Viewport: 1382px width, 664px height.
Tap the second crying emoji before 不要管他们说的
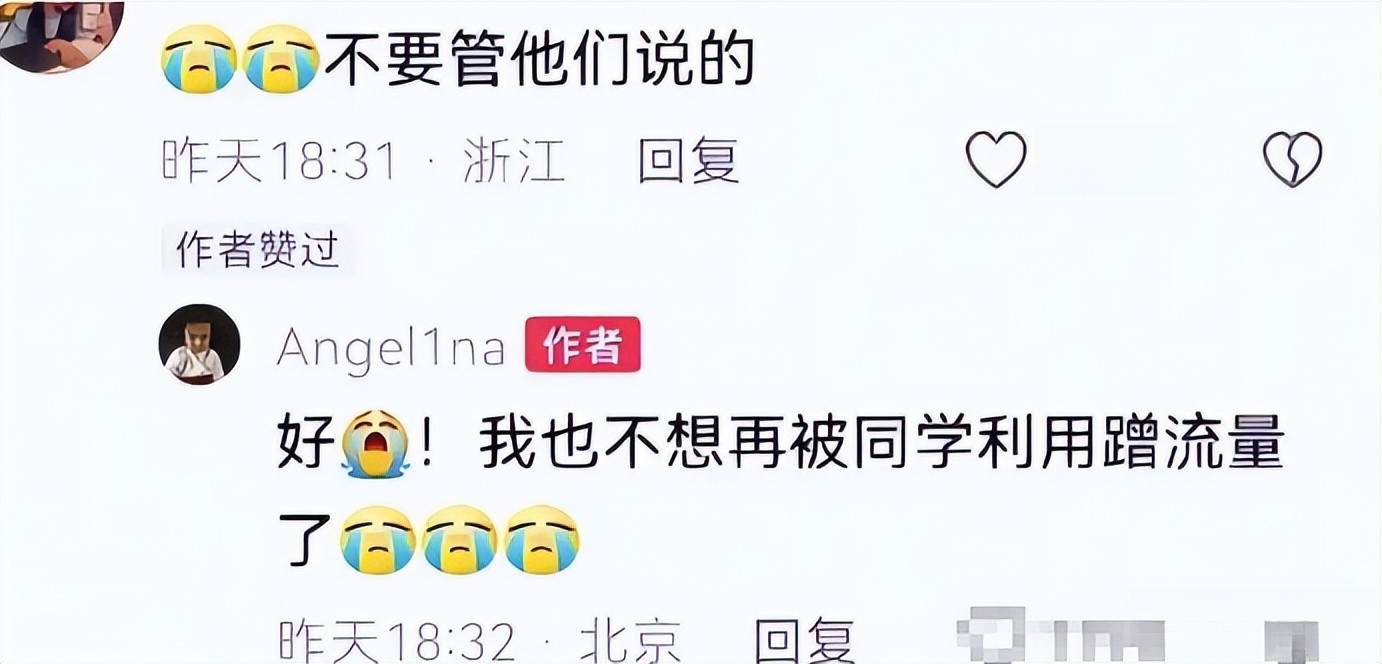pos(281,58)
